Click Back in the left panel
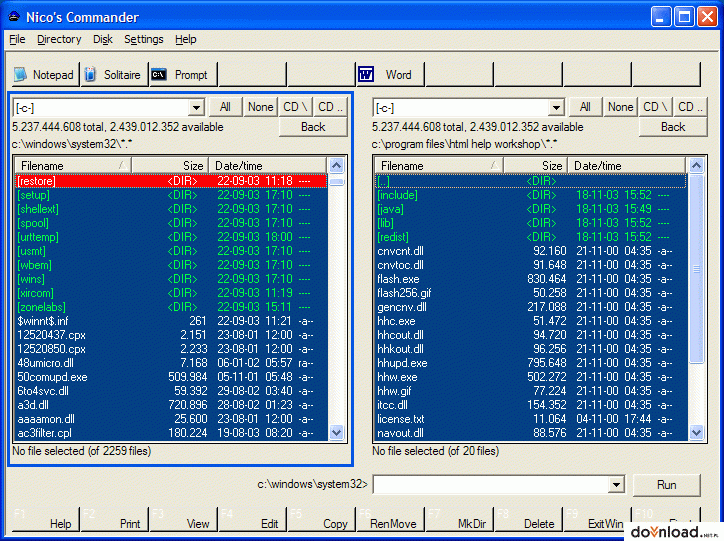 pos(313,127)
